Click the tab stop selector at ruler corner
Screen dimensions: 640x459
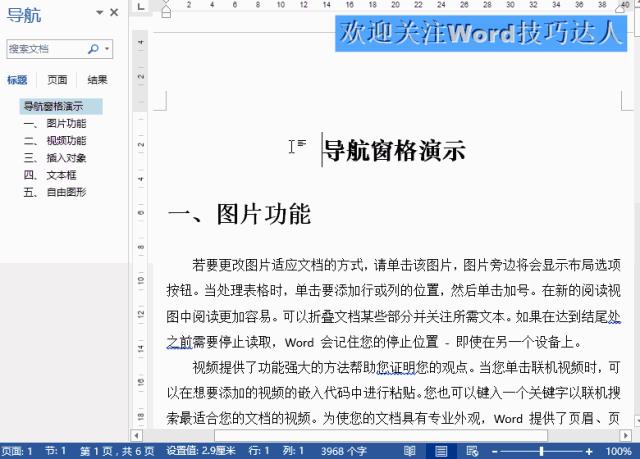(x=141, y=6)
